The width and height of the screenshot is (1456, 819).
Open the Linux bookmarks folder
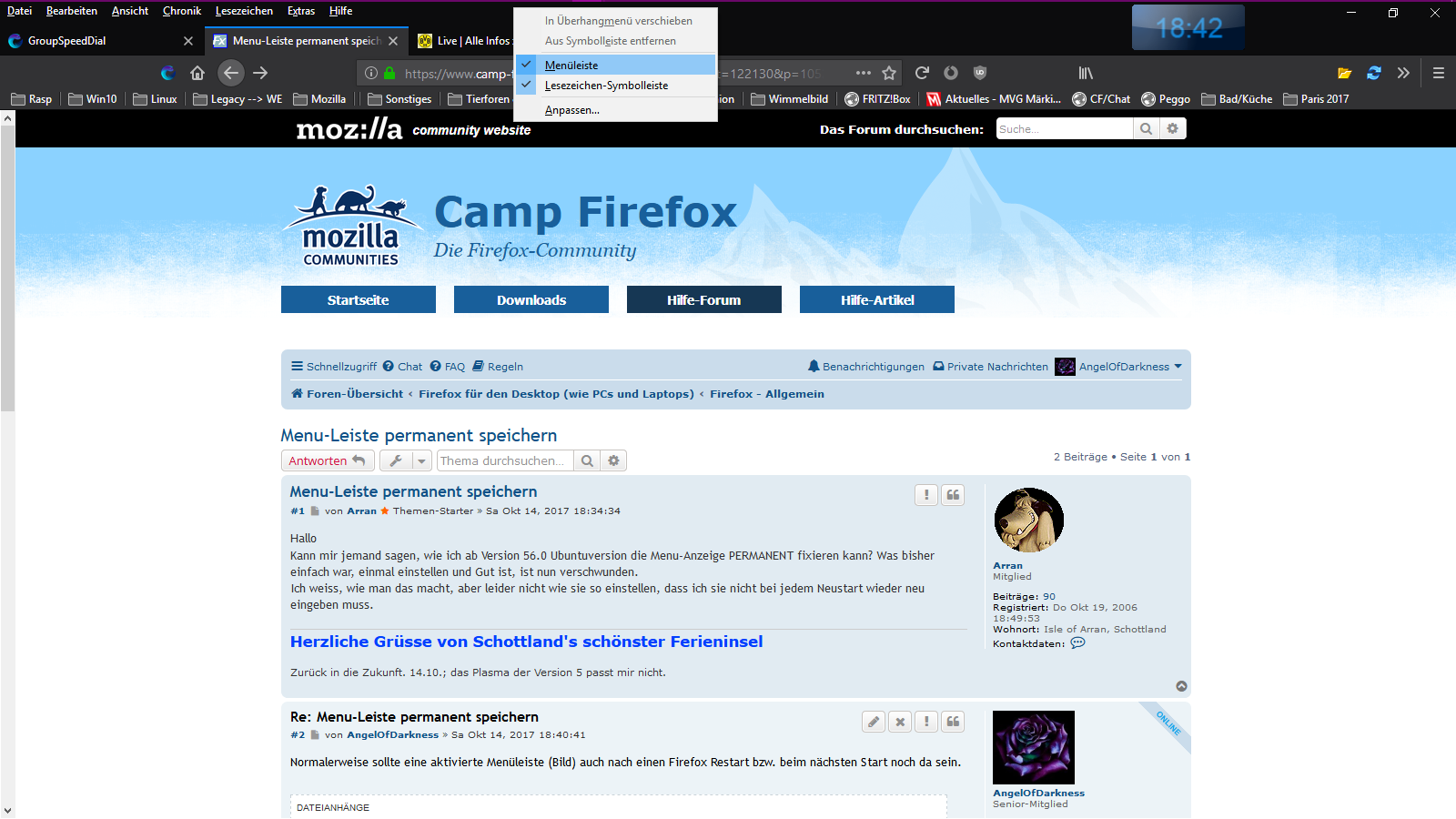[155, 99]
